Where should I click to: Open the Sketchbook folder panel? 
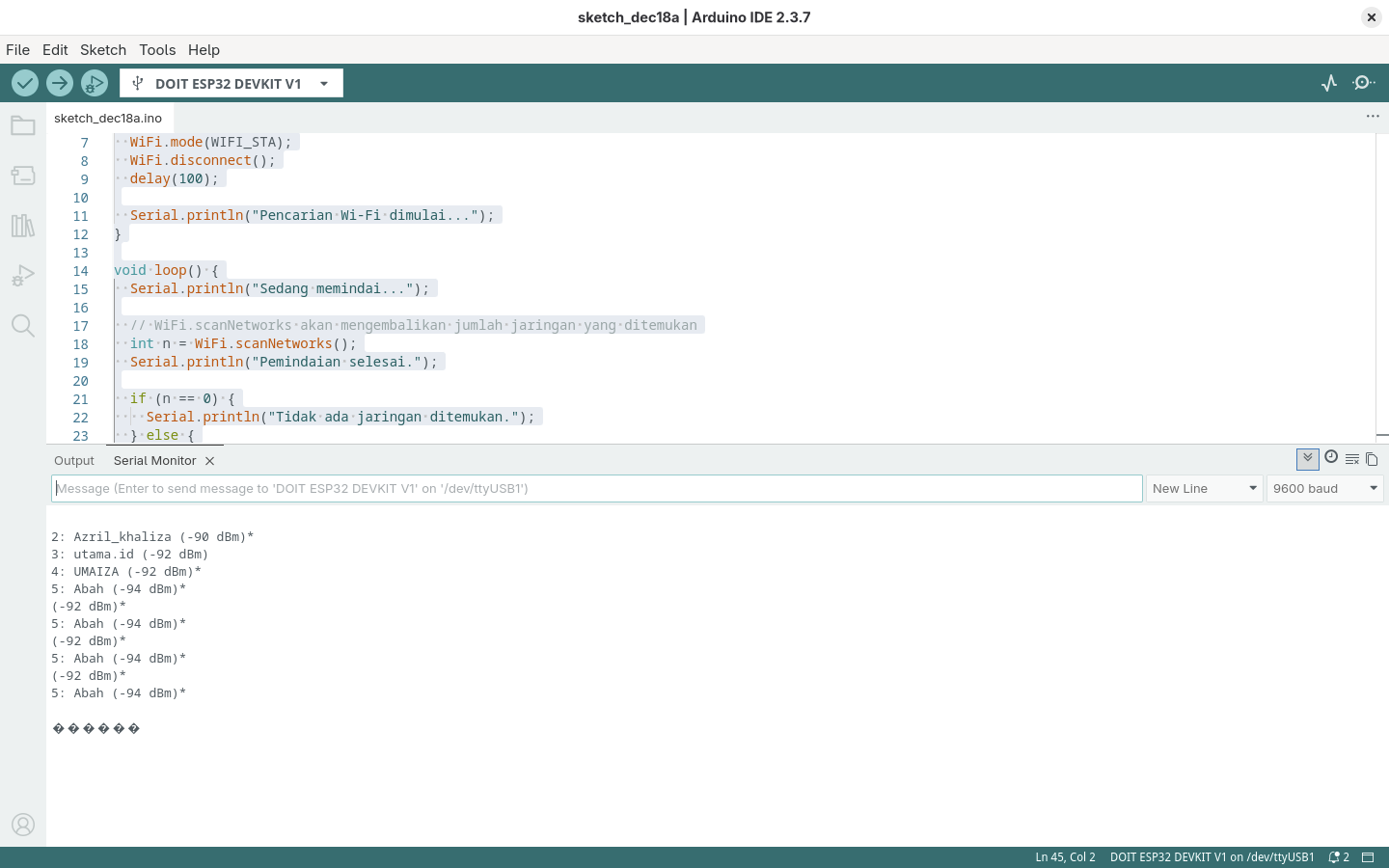pos(23,125)
